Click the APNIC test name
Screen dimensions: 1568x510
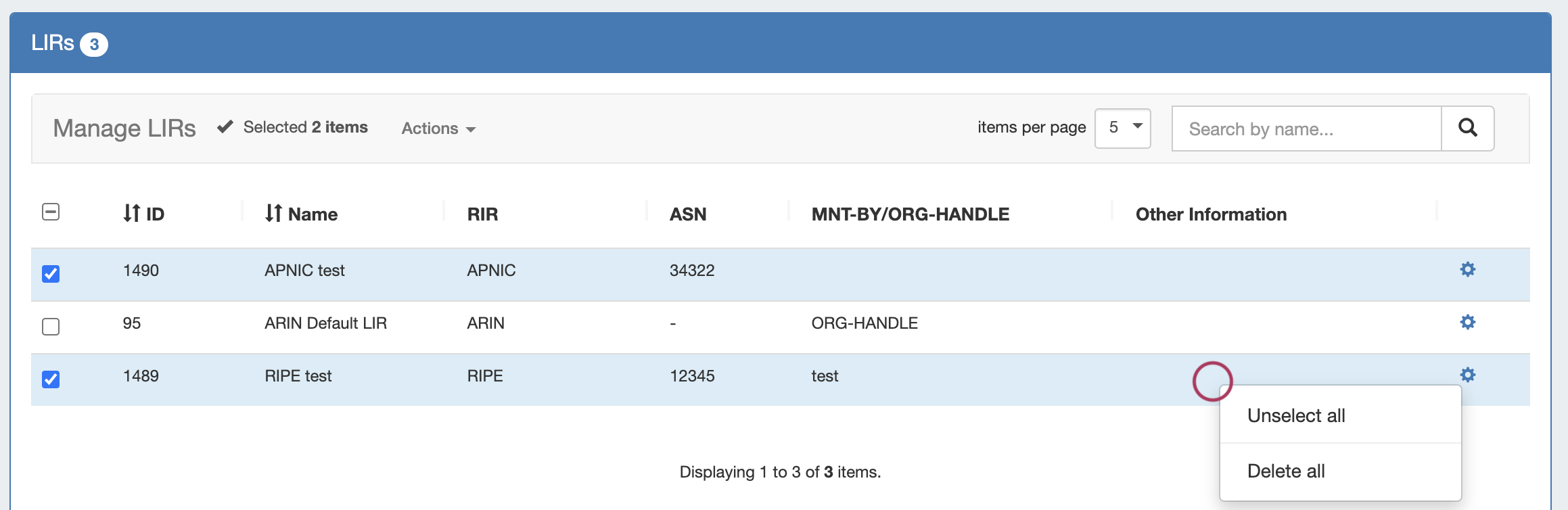(304, 271)
